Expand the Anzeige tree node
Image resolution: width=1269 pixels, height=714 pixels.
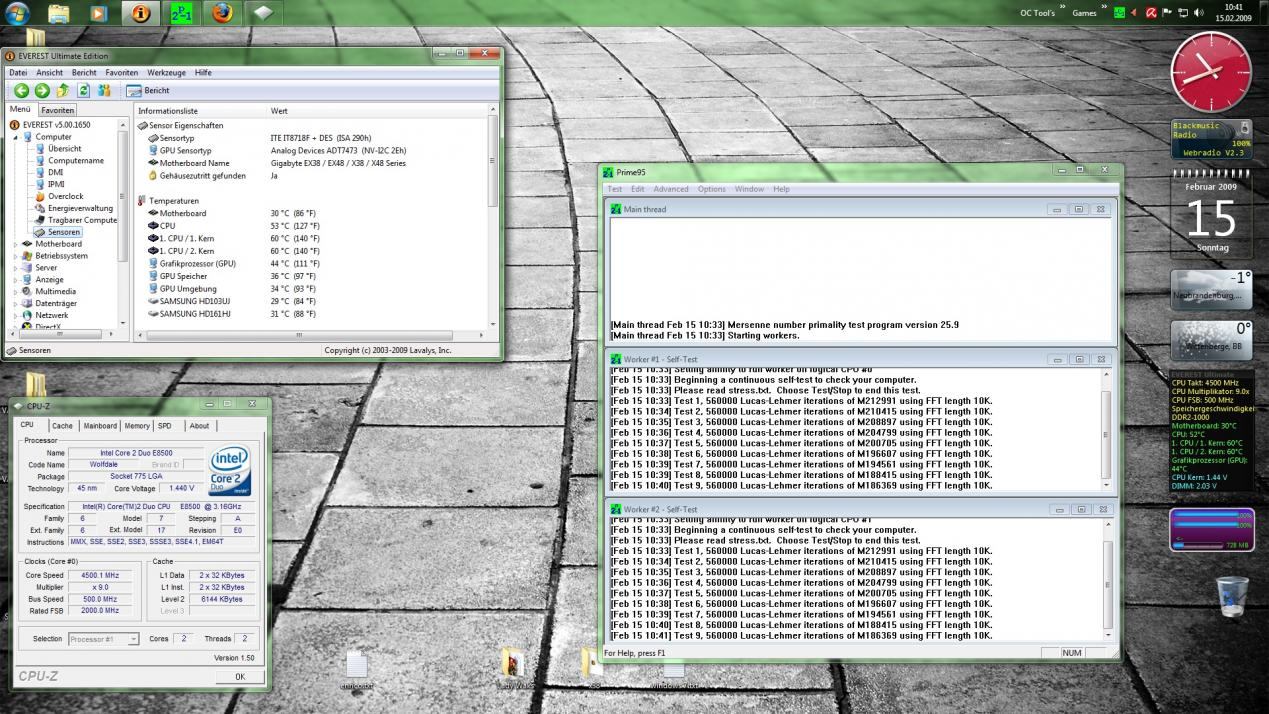15,280
